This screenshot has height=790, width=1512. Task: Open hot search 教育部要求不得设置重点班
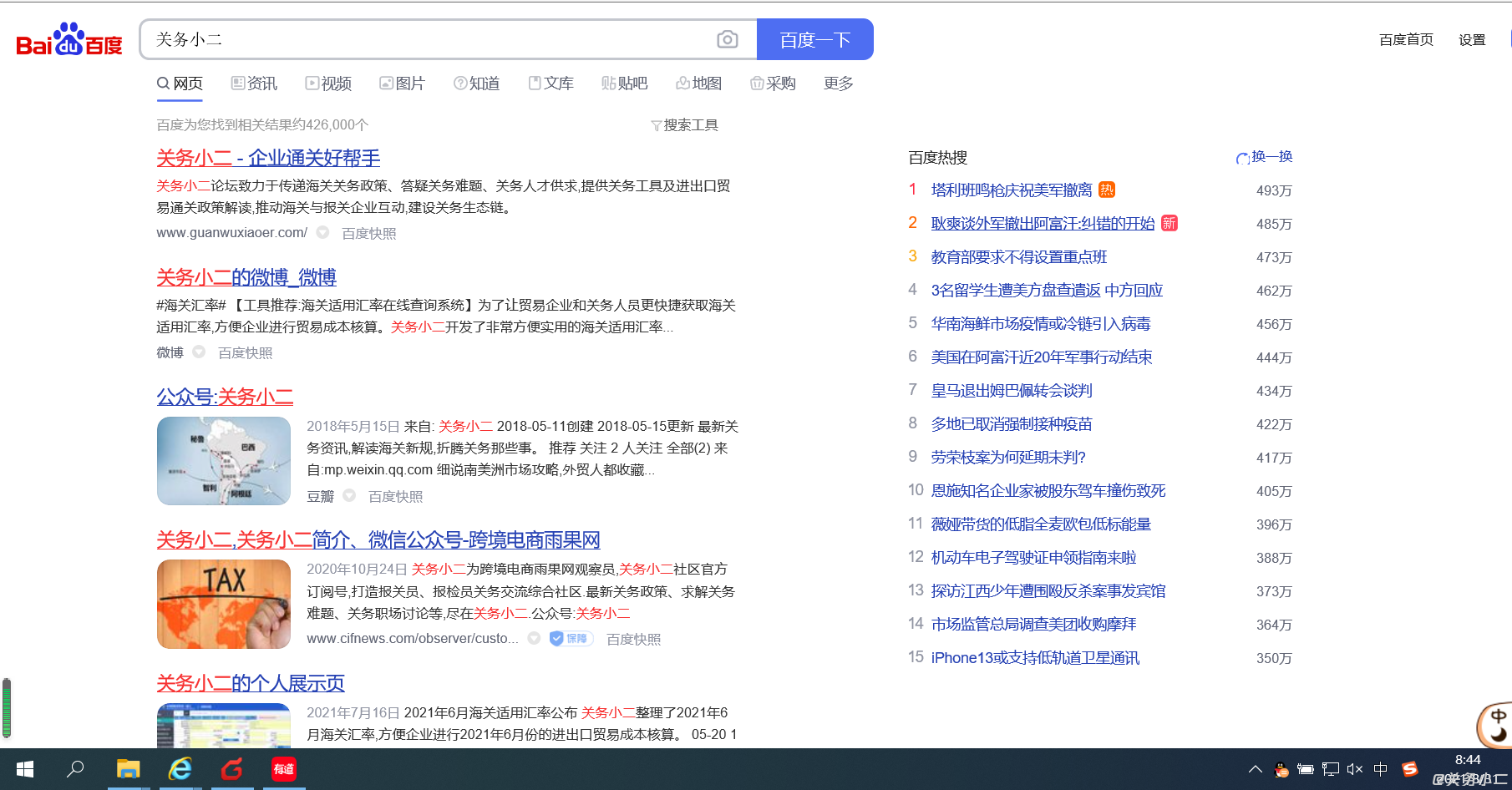(x=1019, y=257)
